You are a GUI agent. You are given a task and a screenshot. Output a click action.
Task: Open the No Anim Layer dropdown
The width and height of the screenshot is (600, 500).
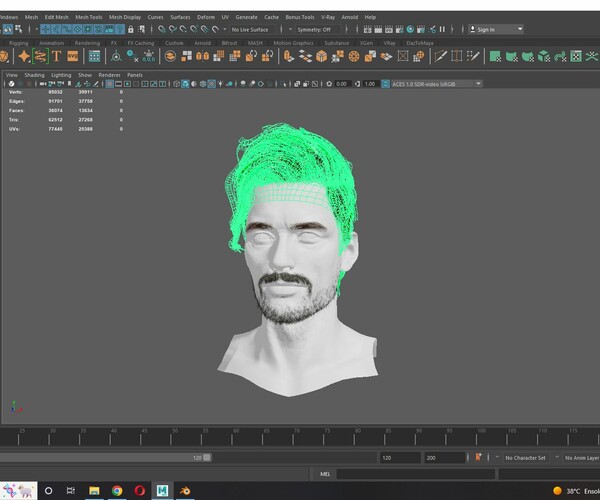[581, 458]
